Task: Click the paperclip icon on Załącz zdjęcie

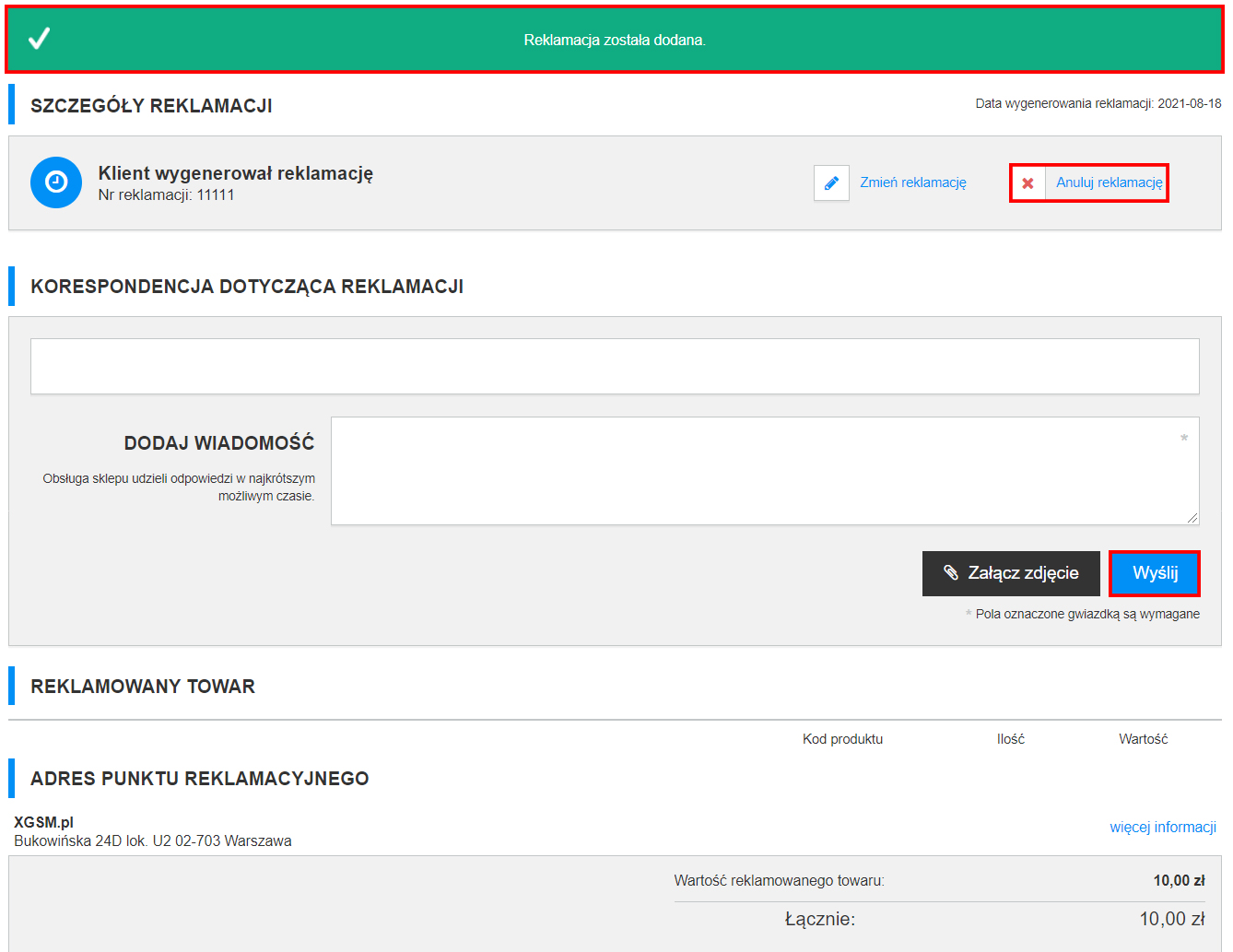Action: (x=951, y=573)
